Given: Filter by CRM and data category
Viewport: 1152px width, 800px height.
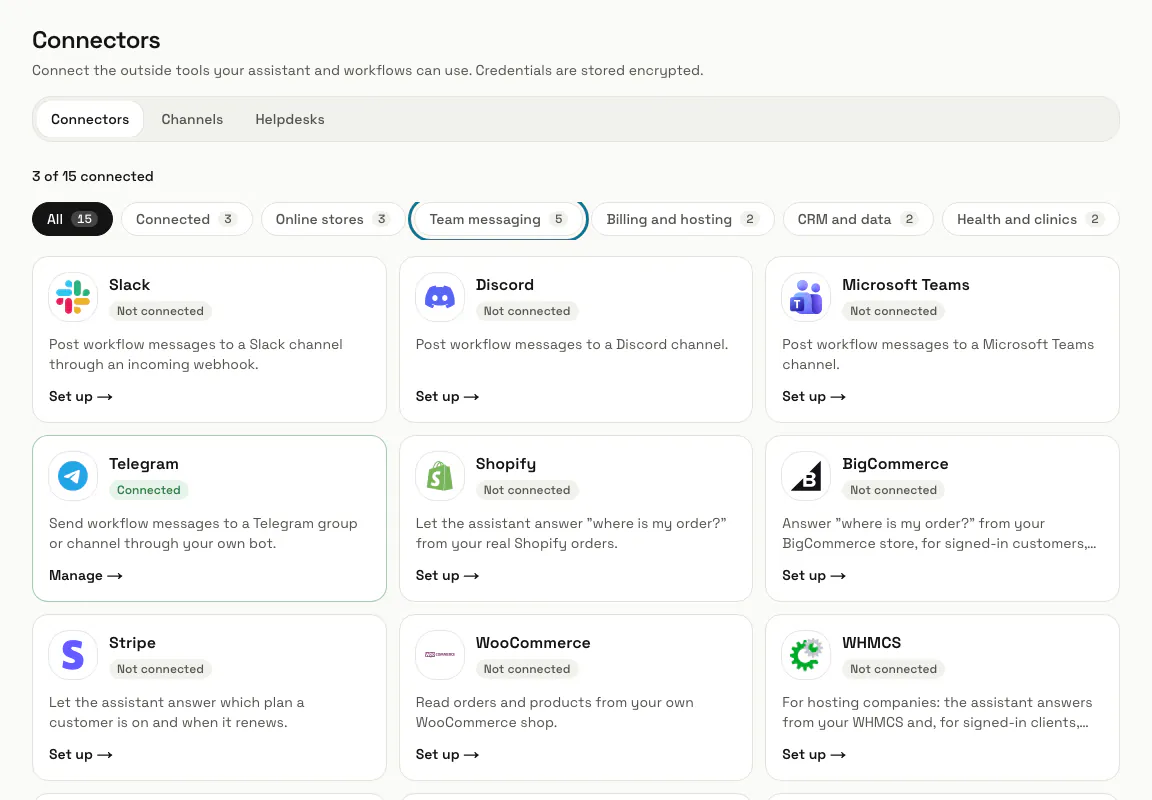Looking at the screenshot, I should [x=857, y=219].
